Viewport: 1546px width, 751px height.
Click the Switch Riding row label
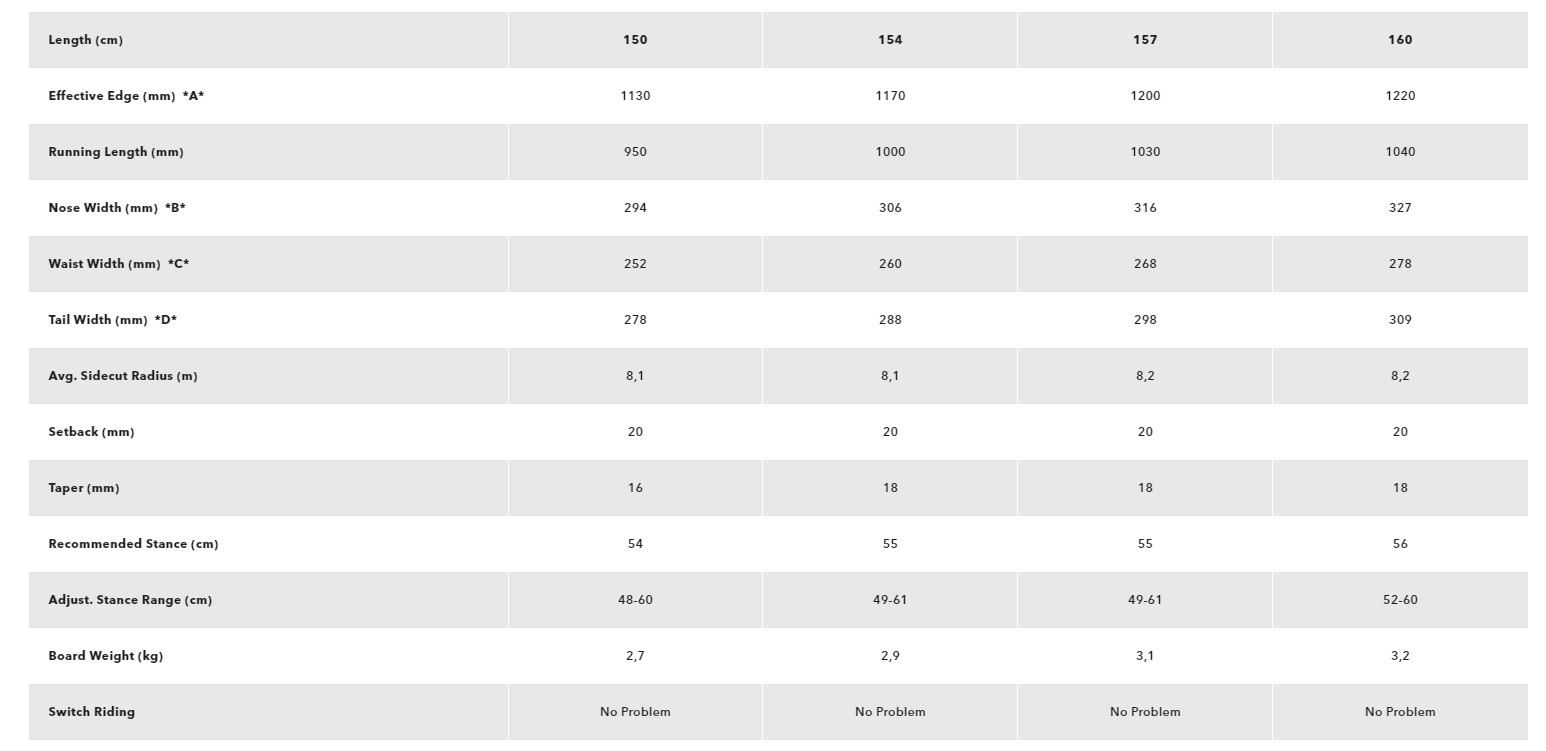coord(91,712)
